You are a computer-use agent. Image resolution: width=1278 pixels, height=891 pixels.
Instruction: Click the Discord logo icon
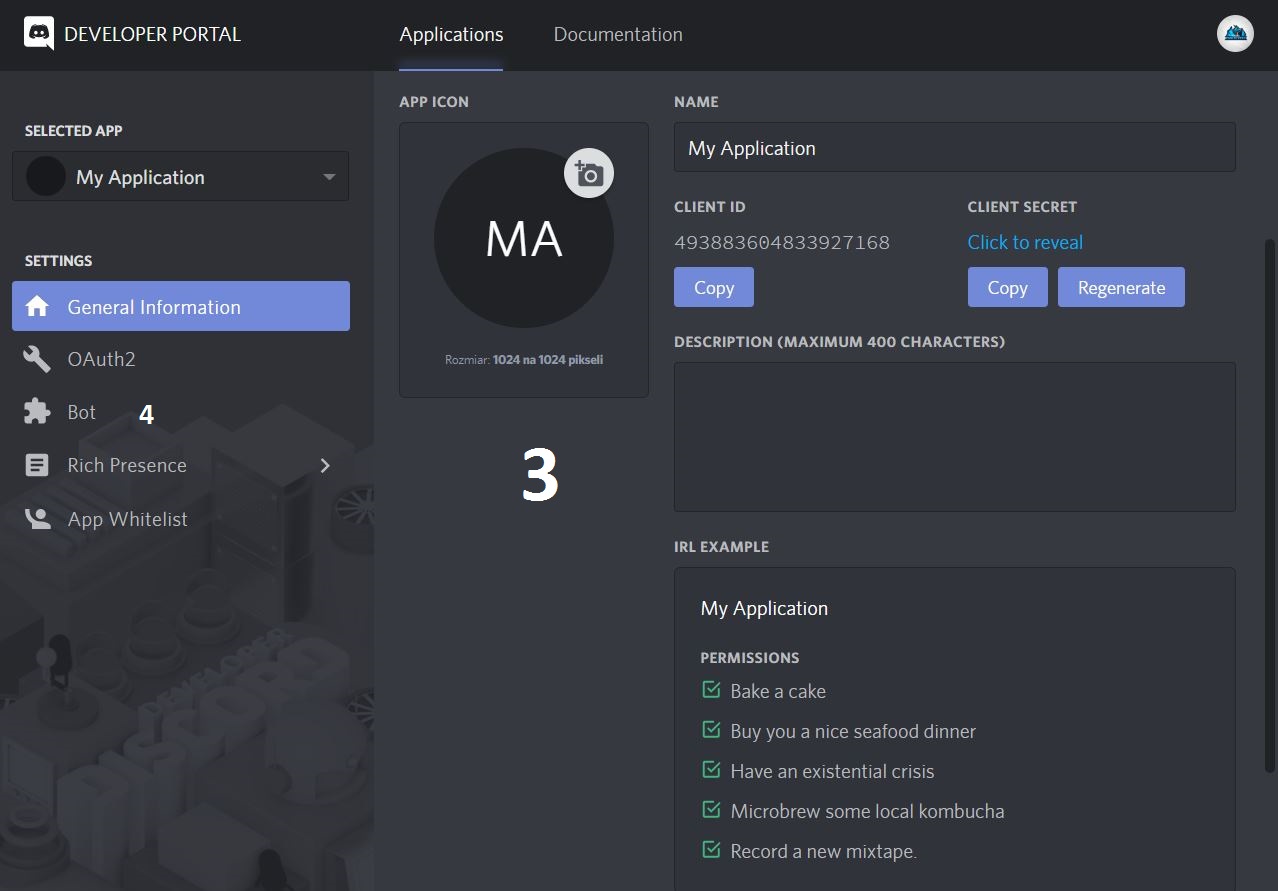[x=39, y=33]
